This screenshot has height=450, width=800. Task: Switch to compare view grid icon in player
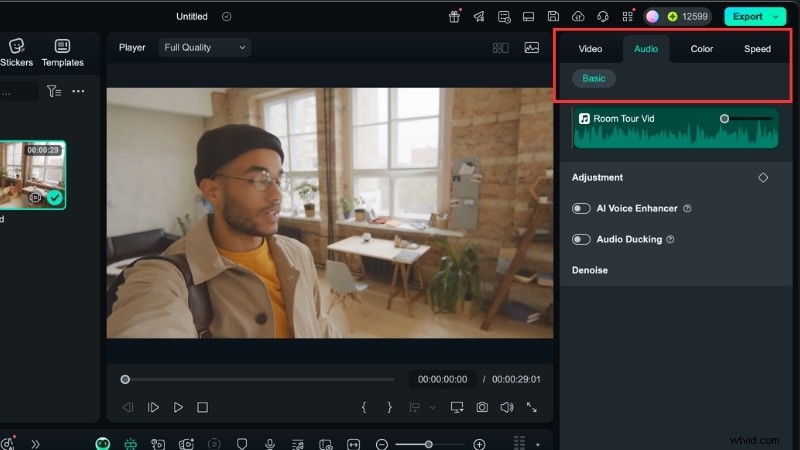point(501,48)
